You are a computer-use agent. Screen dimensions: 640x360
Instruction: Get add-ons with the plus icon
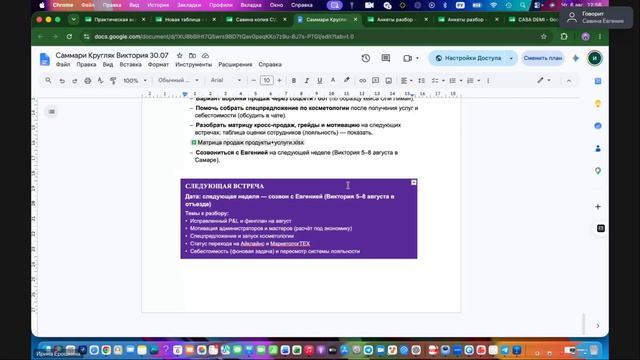pyautogui.click(x=598, y=207)
